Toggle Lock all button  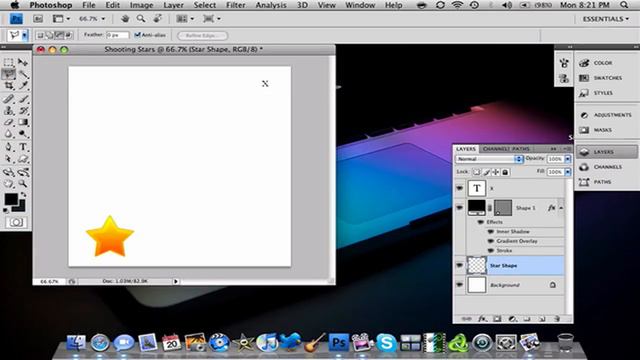coord(505,172)
